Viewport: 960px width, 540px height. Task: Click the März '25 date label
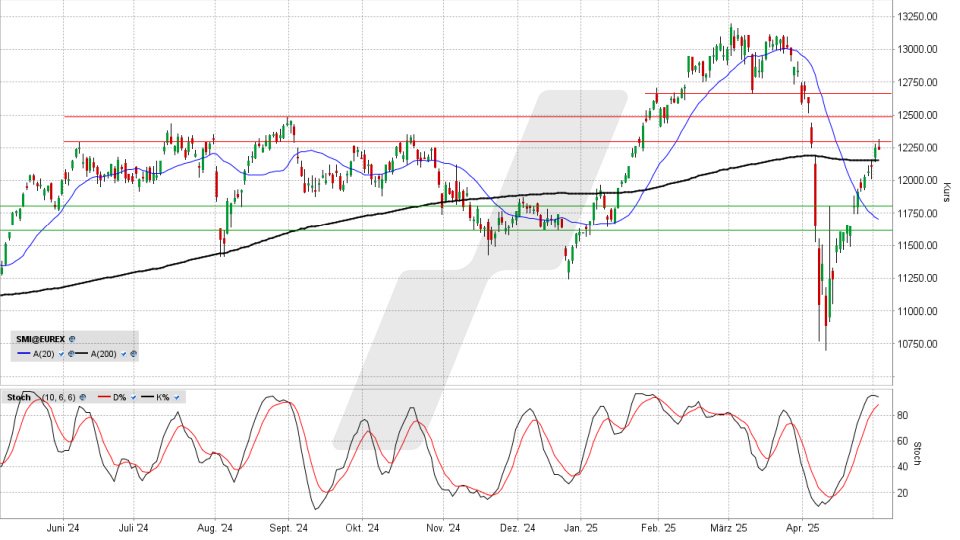click(x=729, y=528)
